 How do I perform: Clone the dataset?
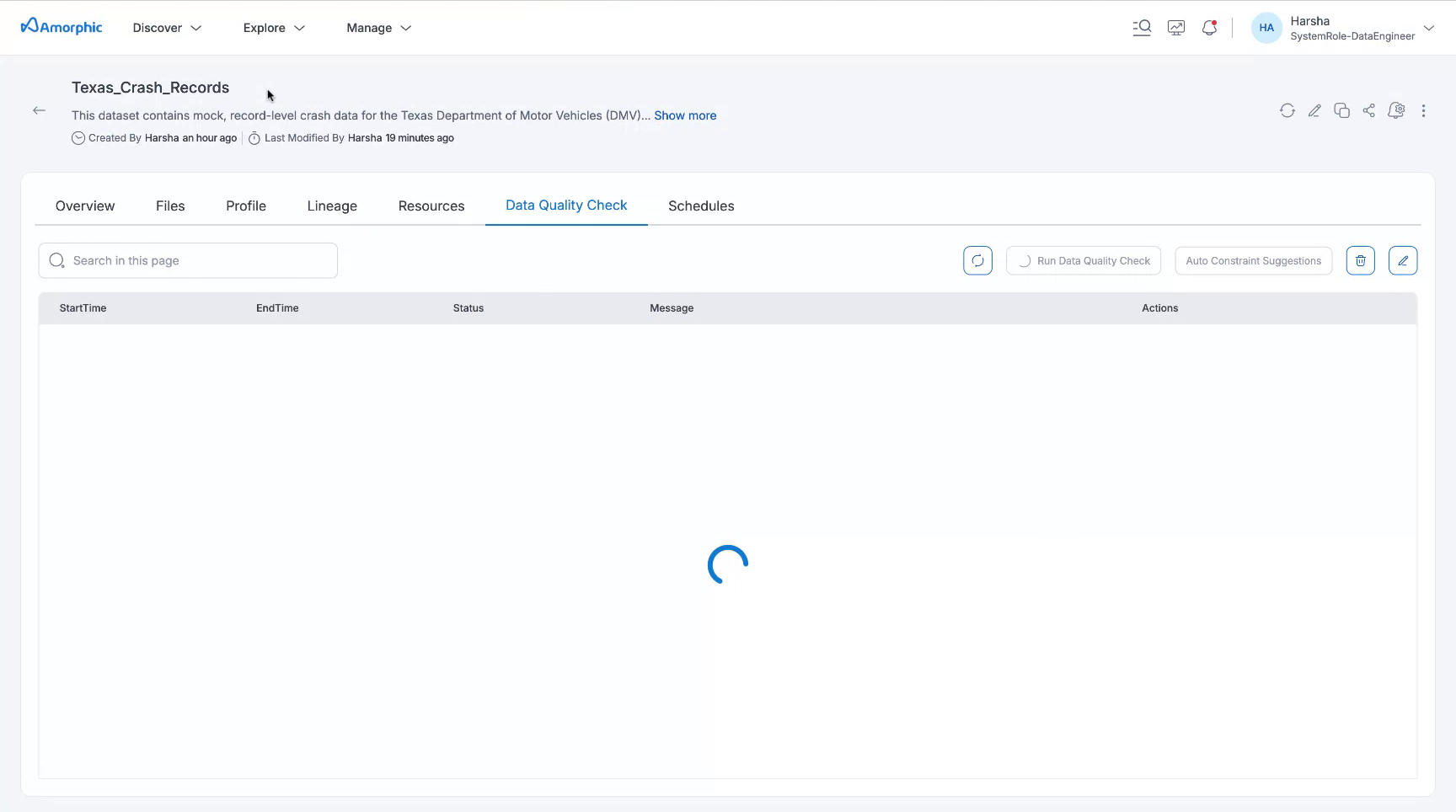tap(1341, 110)
